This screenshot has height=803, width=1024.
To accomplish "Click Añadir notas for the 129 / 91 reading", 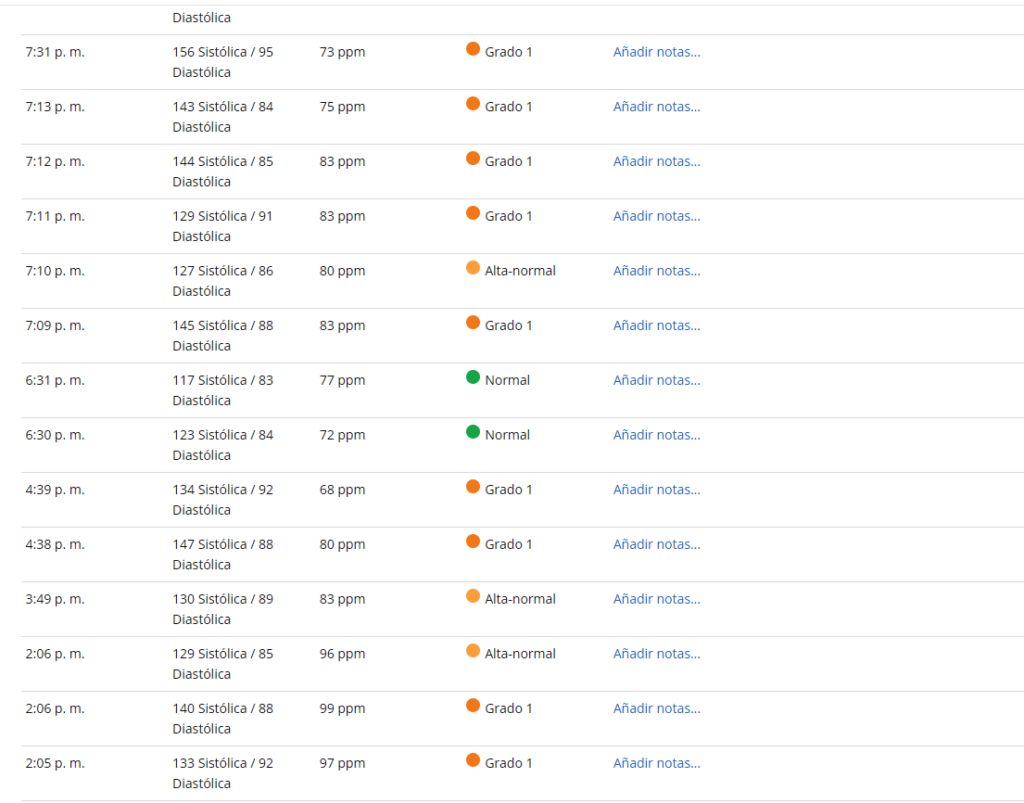I will click(656, 216).
